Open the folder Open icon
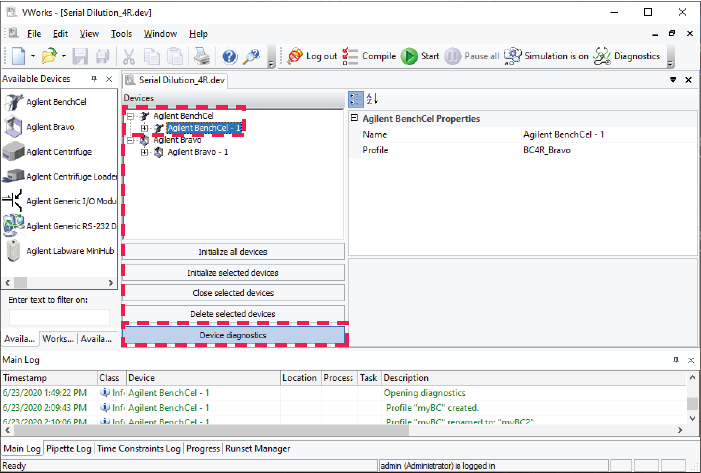The height and width of the screenshot is (473, 701). [49, 56]
